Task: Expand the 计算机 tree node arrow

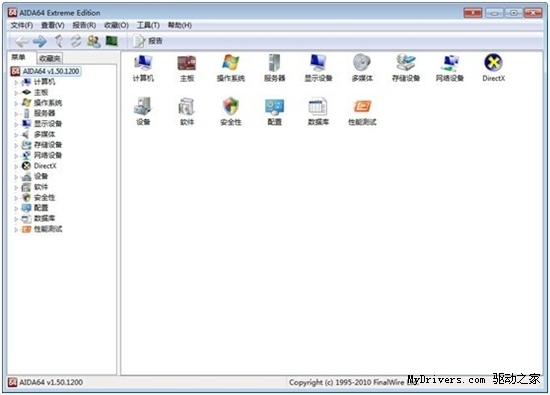Action: [x=16, y=82]
